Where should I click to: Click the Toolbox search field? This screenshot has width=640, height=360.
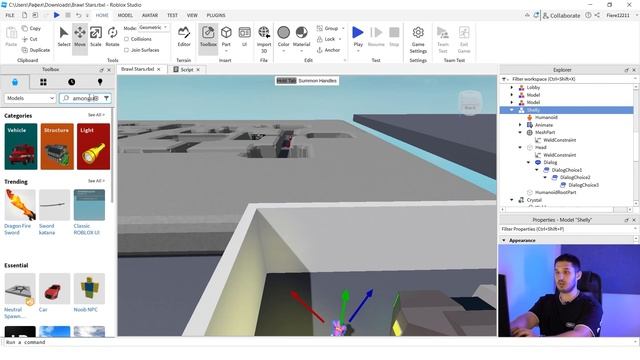pyautogui.click(x=85, y=98)
